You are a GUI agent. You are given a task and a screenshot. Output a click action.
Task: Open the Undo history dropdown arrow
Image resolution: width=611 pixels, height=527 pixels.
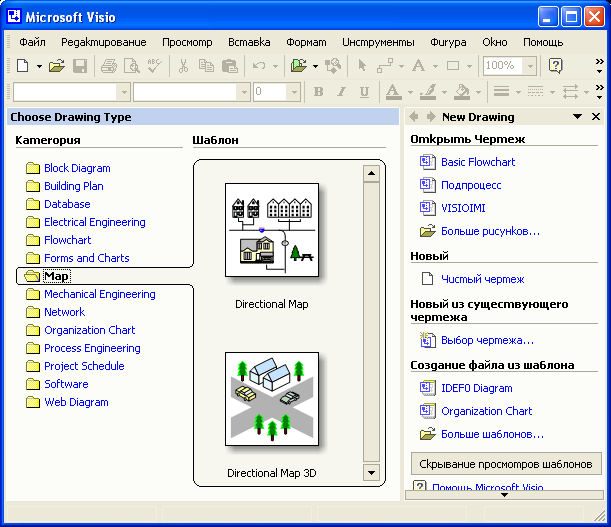coord(275,66)
